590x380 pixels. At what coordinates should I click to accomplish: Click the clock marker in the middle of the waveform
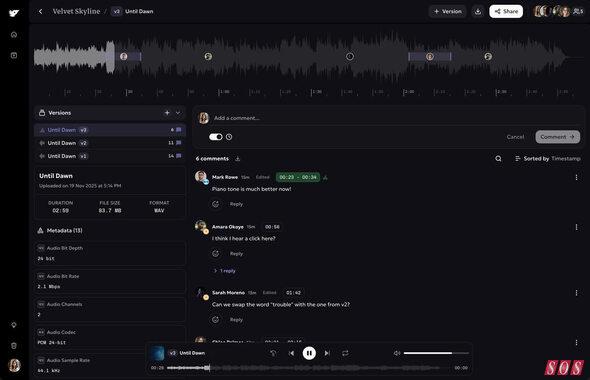point(350,56)
